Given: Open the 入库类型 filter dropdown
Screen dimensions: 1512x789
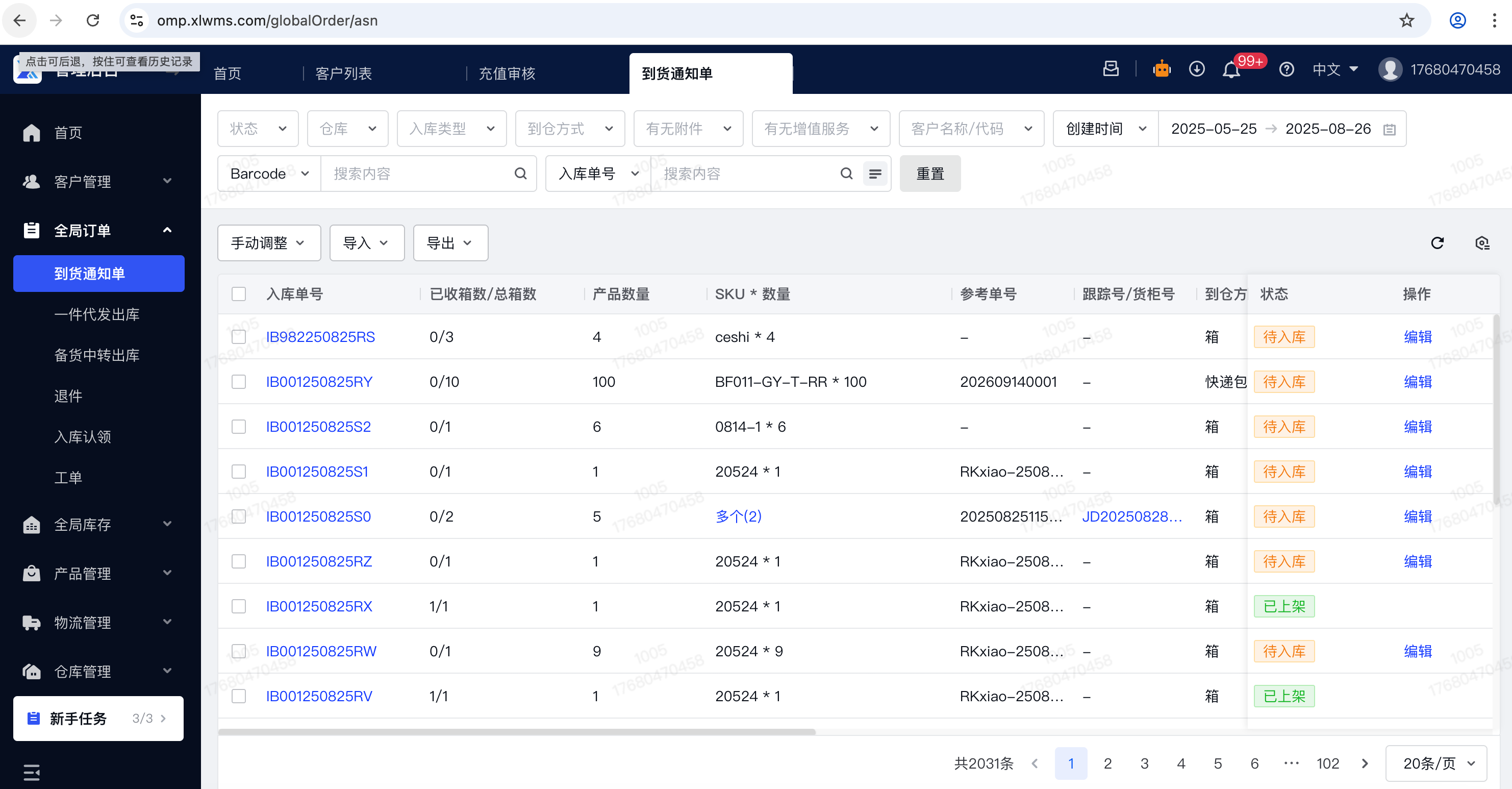Looking at the screenshot, I should tap(451, 129).
